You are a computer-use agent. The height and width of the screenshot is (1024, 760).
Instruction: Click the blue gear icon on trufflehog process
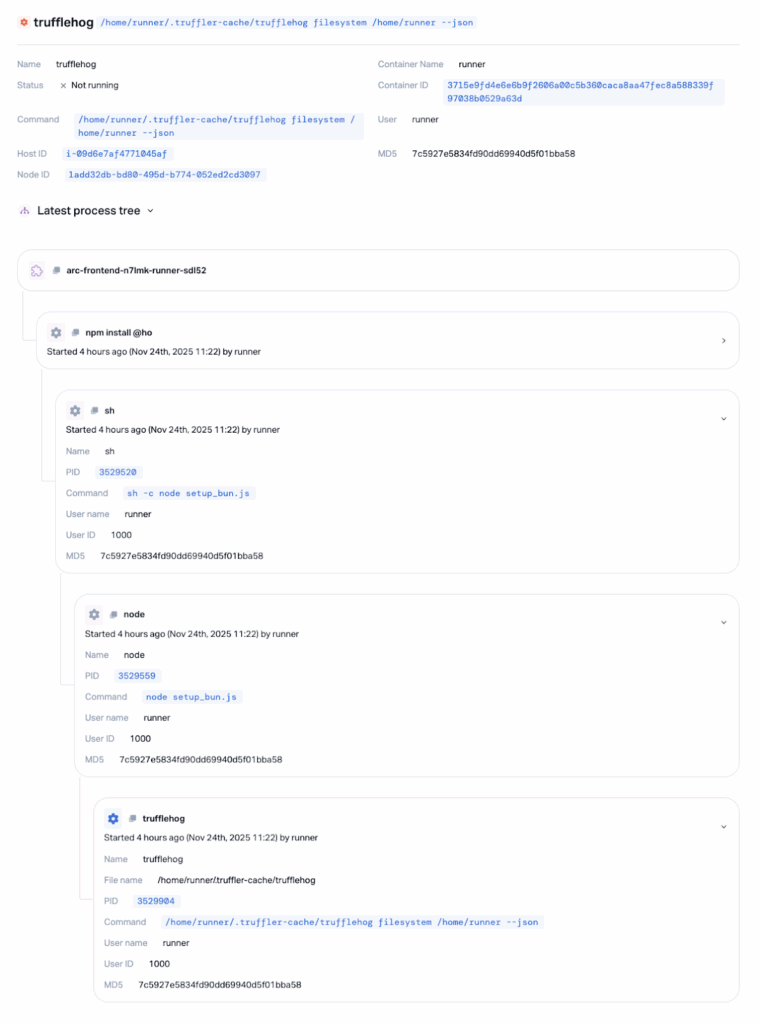click(x=113, y=818)
